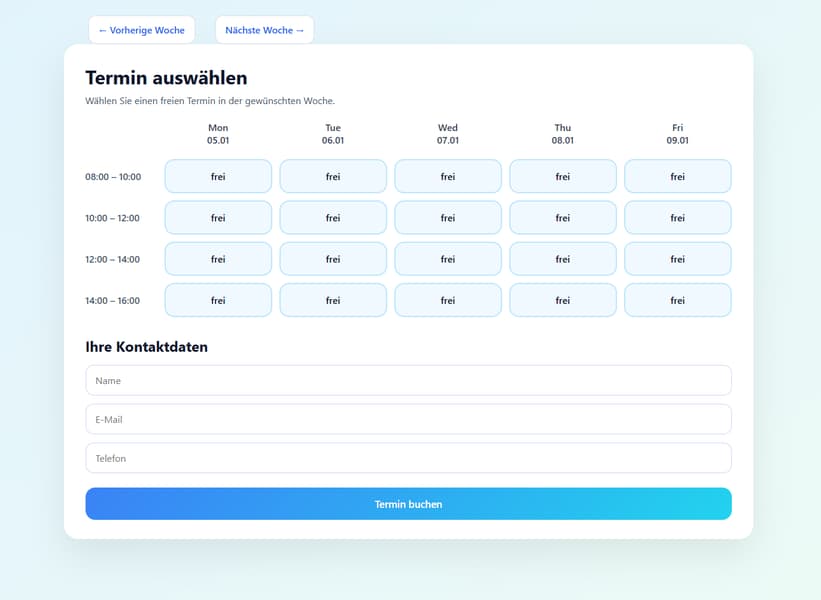Pick Friday 10:00–12:00 frei appointment
821x600 pixels.
point(678,217)
